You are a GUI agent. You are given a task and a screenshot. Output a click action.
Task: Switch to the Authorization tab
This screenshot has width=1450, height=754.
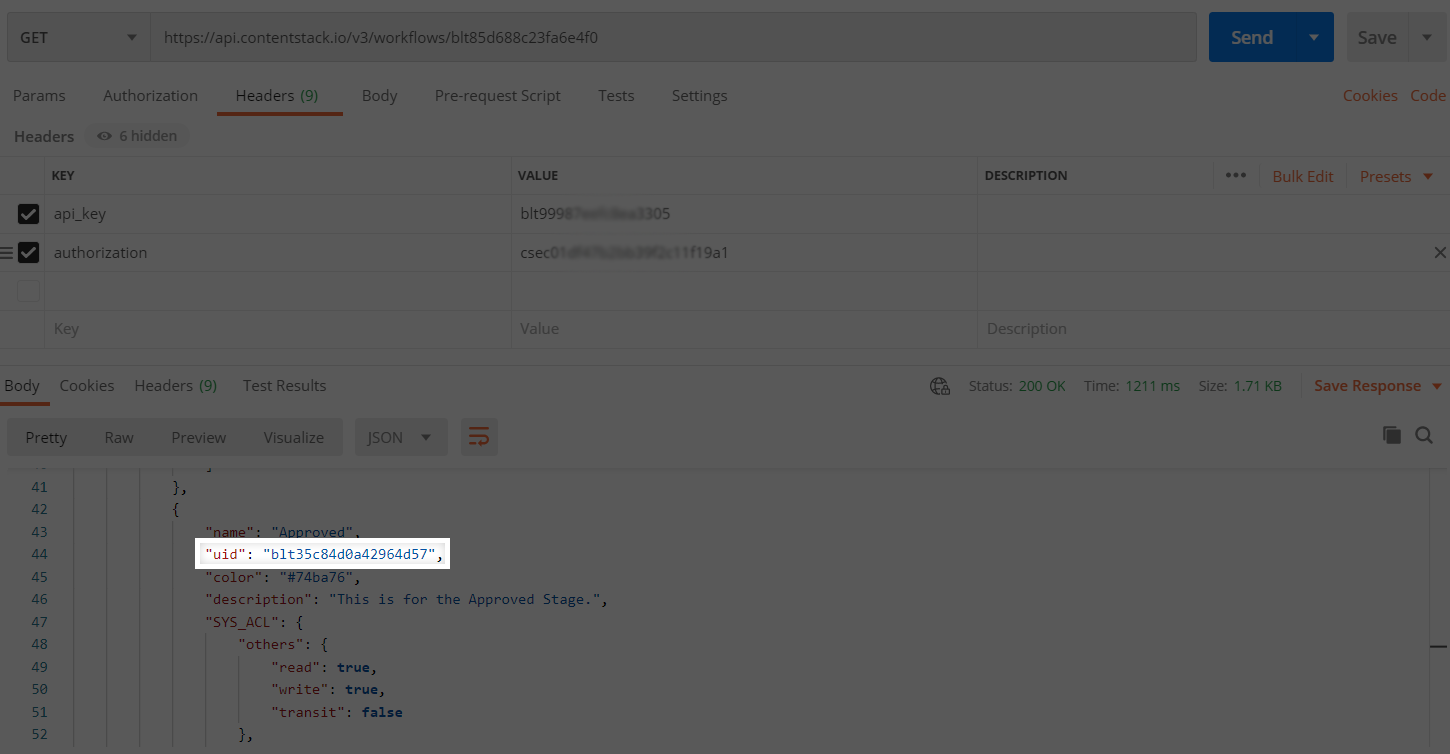pyautogui.click(x=150, y=96)
